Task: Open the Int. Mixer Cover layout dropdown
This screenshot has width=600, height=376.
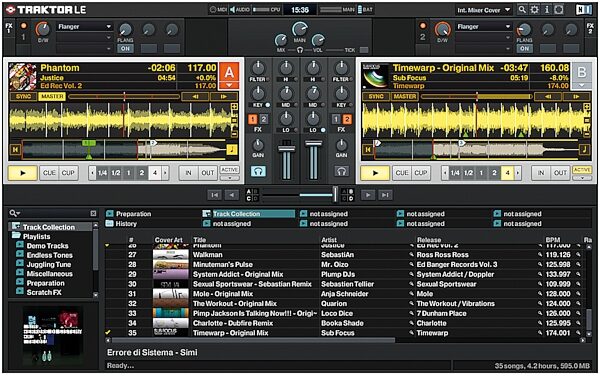Action: (483, 10)
